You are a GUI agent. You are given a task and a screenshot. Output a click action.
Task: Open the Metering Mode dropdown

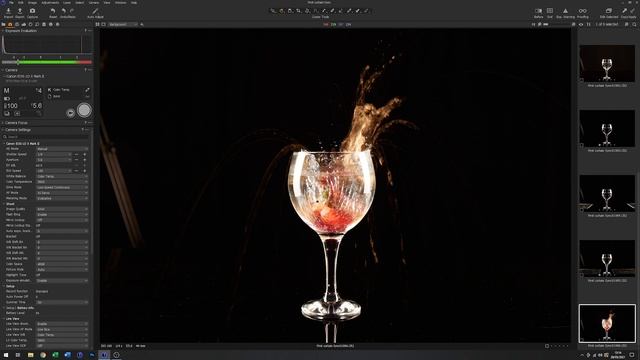click(x=62, y=198)
